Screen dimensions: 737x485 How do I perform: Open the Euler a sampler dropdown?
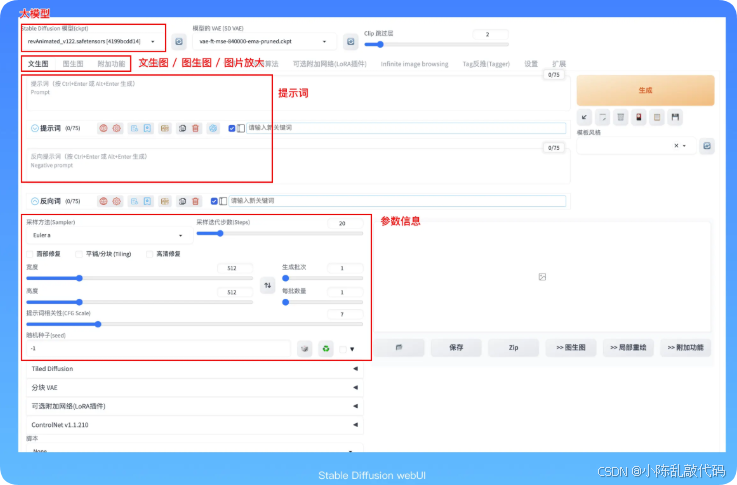click(x=109, y=235)
